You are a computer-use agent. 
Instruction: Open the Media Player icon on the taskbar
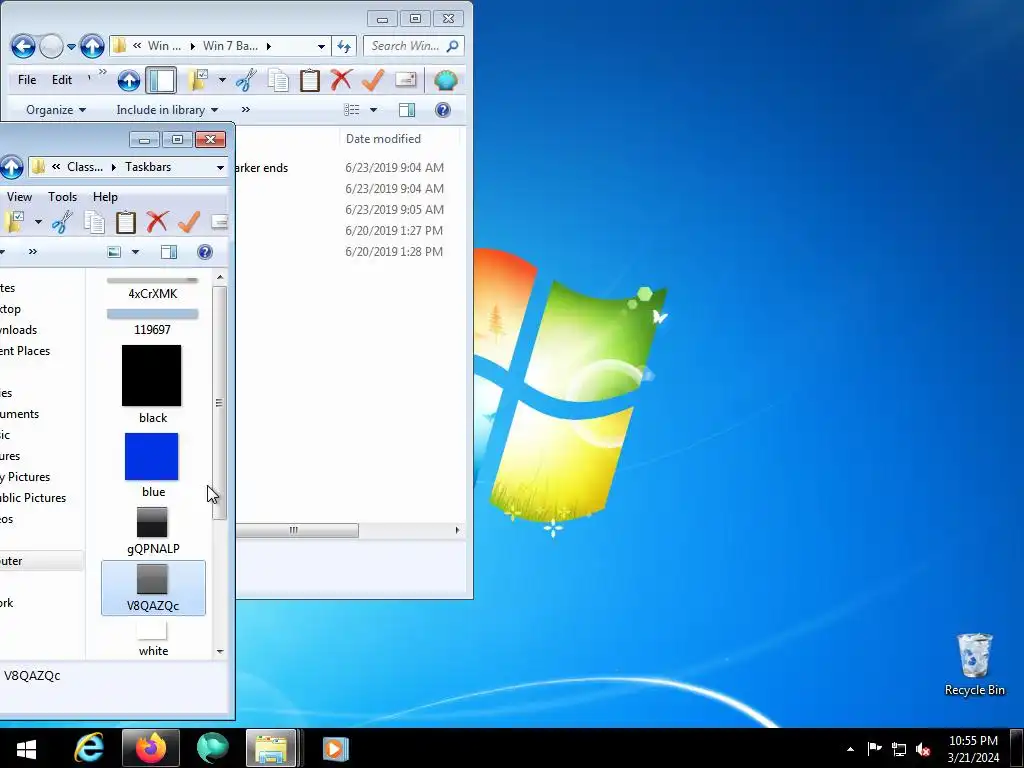point(335,748)
